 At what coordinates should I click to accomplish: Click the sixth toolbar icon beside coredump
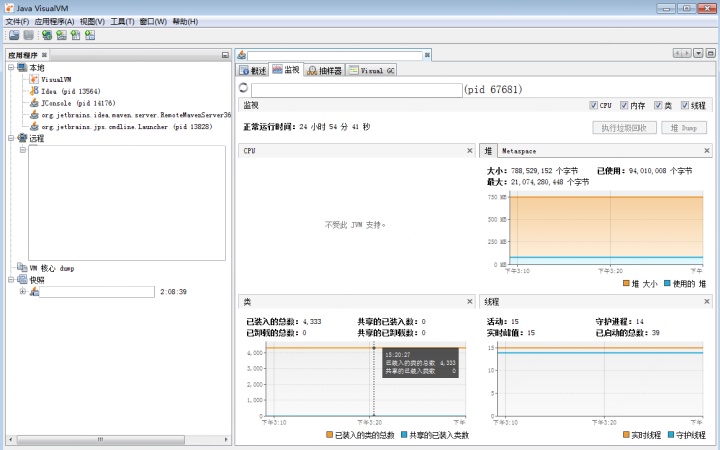click(90, 35)
